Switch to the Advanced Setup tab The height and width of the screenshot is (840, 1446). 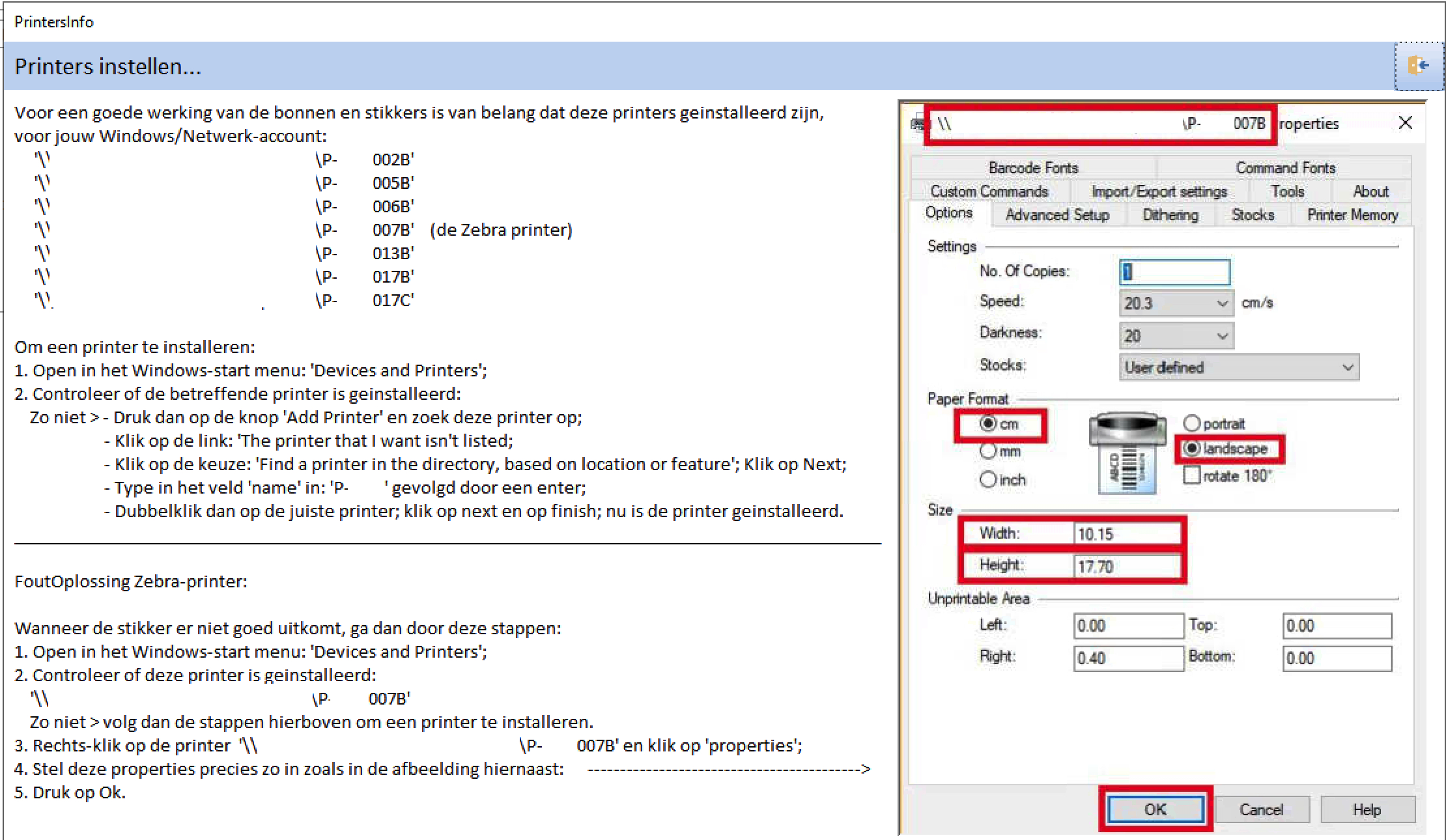[x=1056, y=215]
